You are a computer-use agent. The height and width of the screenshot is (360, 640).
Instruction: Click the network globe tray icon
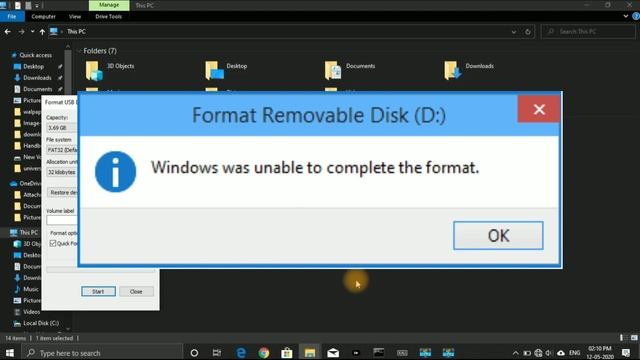(538, 353)
